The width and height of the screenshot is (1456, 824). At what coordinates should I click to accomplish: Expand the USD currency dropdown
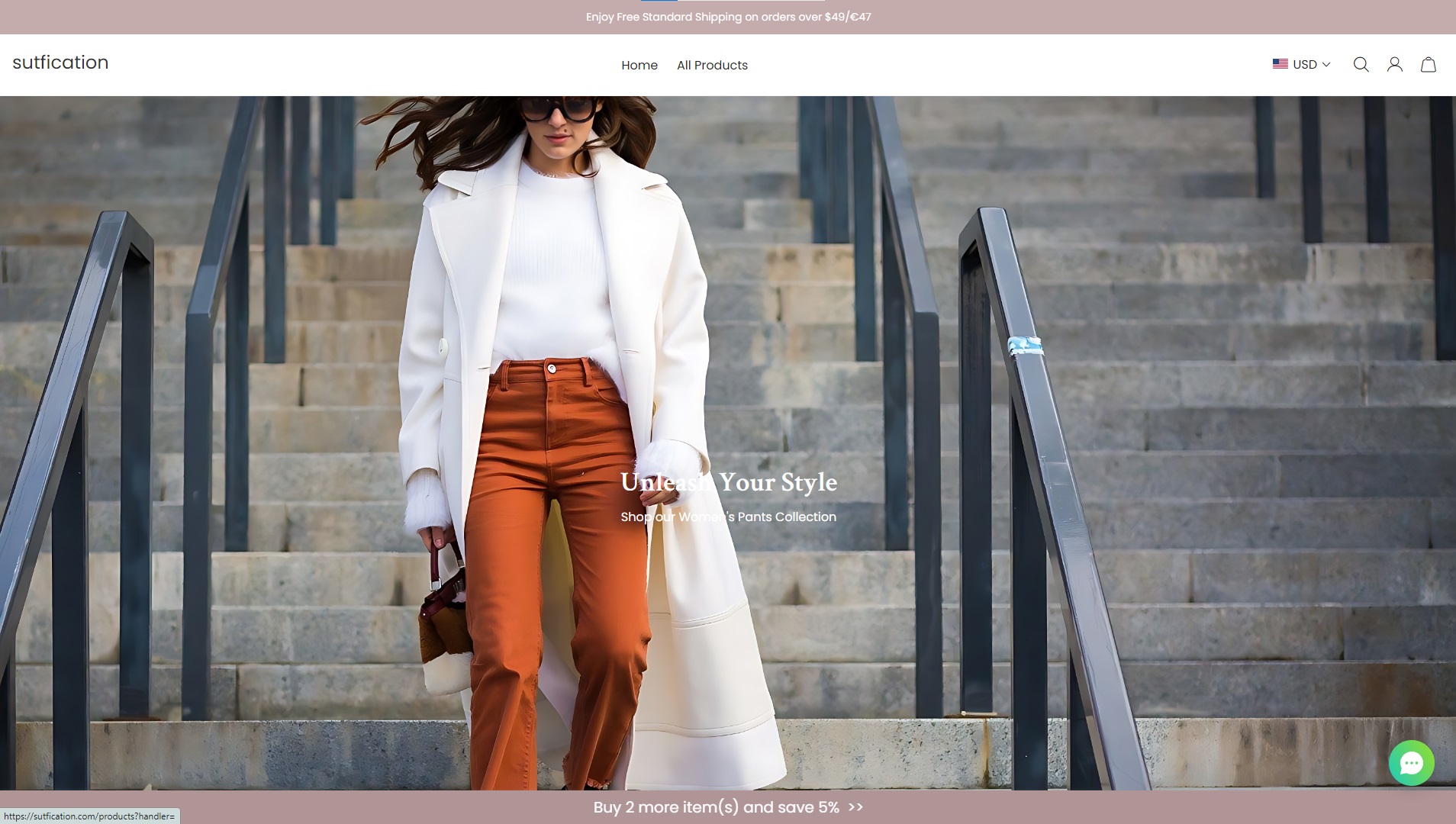point(1304,65)
